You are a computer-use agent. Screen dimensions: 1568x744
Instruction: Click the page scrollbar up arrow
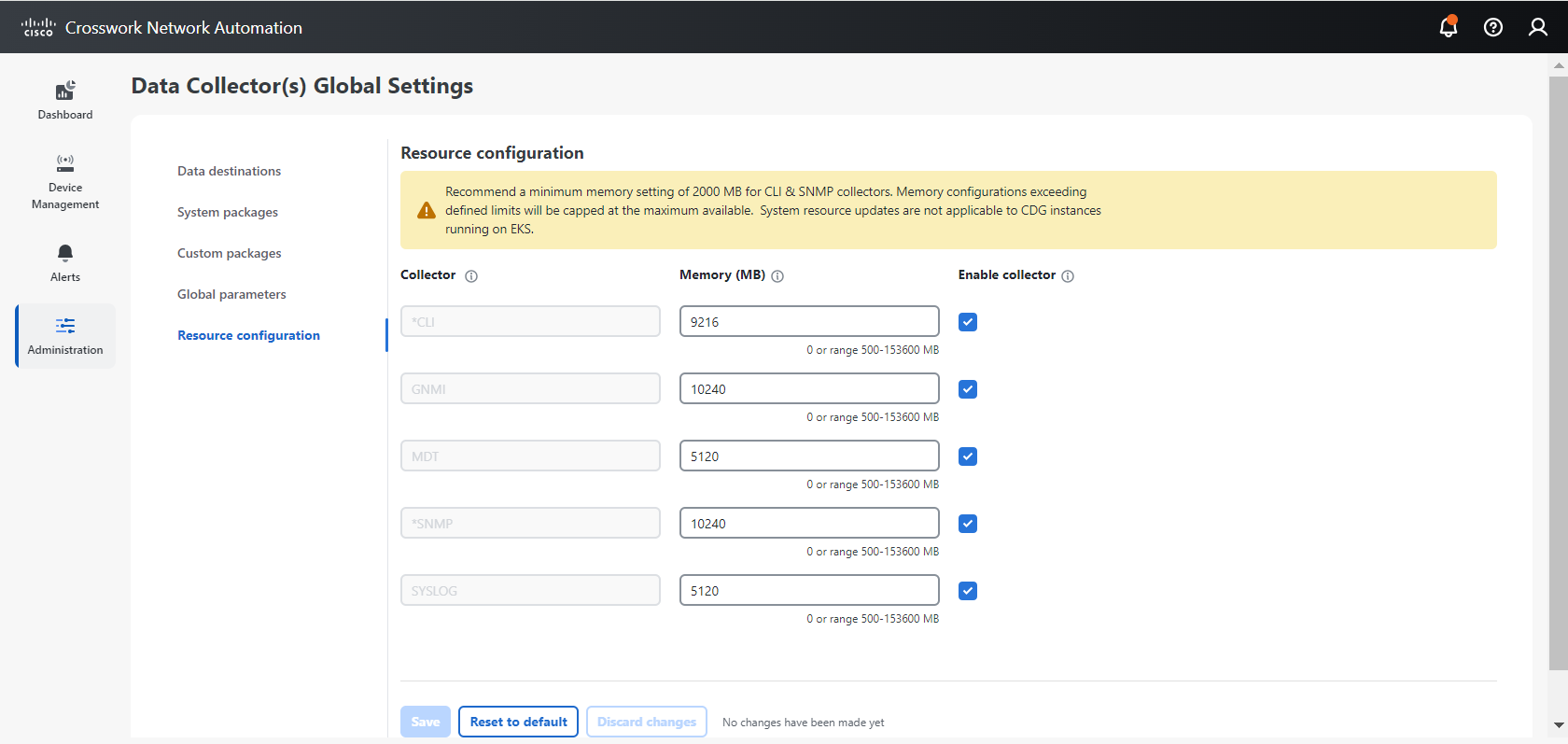(x=1559, y=65)
